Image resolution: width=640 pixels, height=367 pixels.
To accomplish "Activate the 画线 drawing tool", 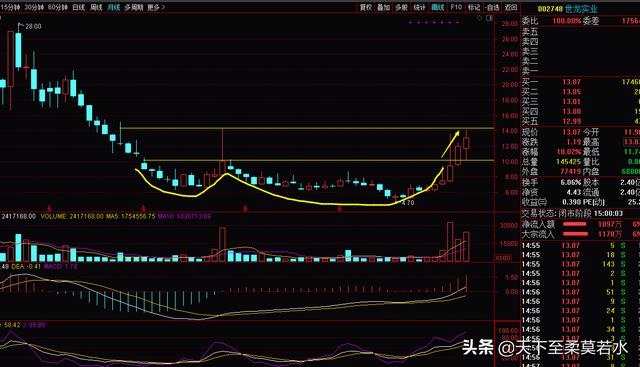I will coord(438,7).
